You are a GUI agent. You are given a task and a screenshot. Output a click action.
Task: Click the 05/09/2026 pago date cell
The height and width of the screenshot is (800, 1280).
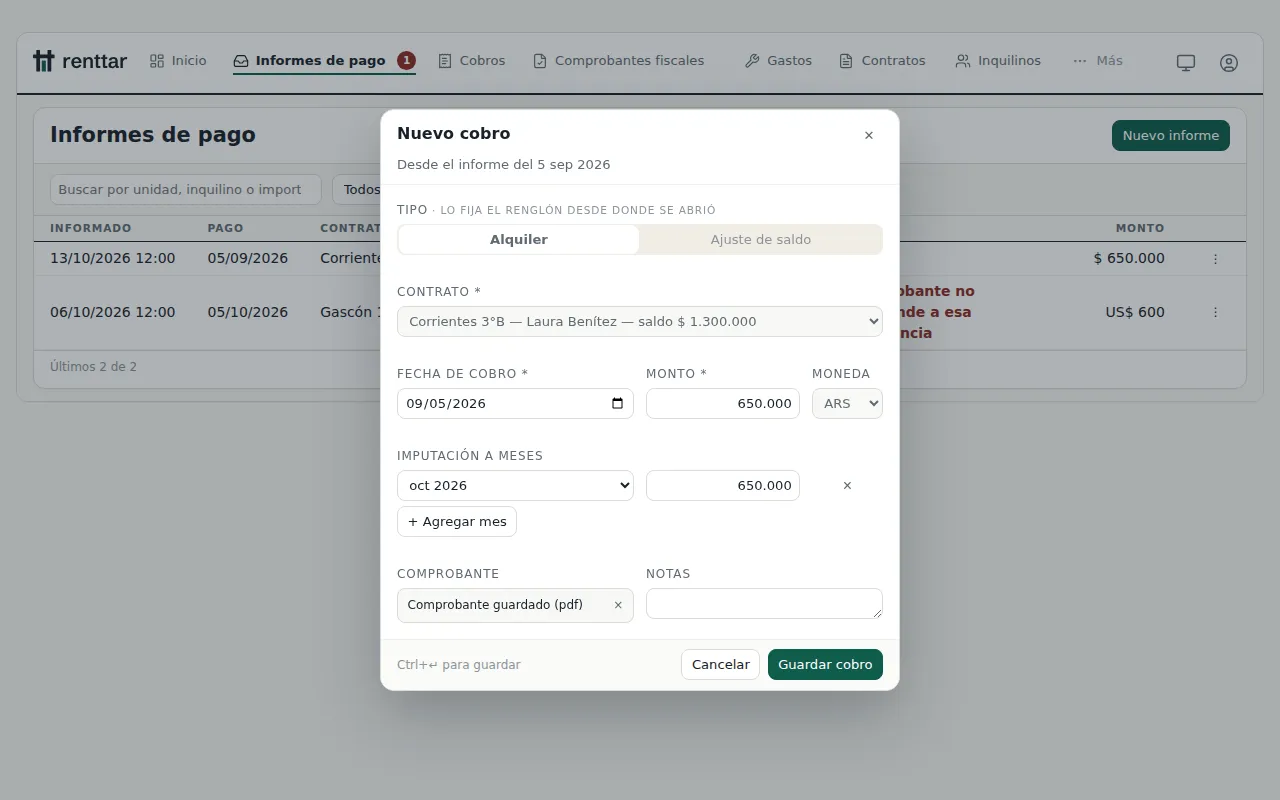[x=248, y=258]
